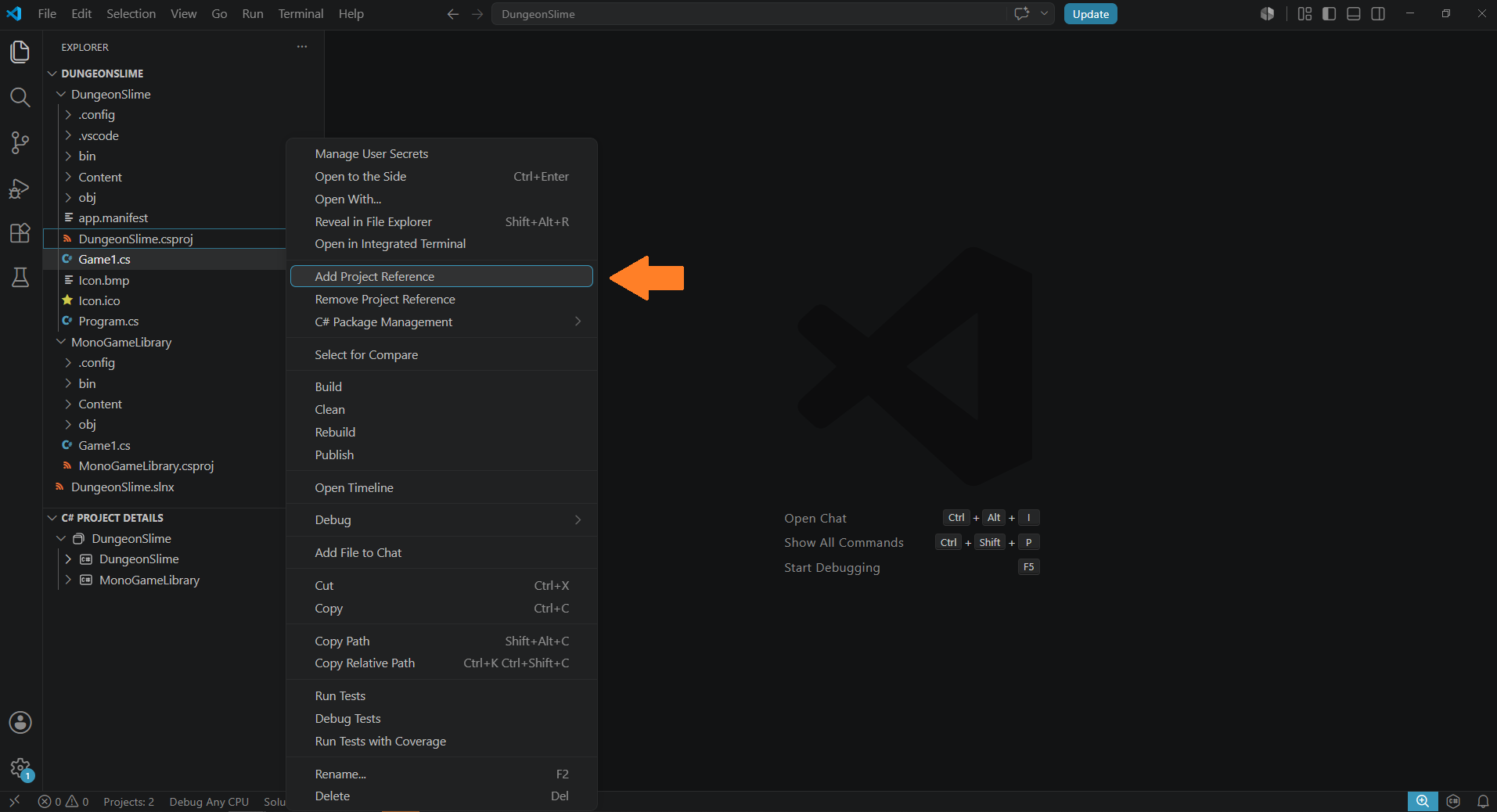
Task: Open the Run and Debug view
Action: click(x=20, y=188)
